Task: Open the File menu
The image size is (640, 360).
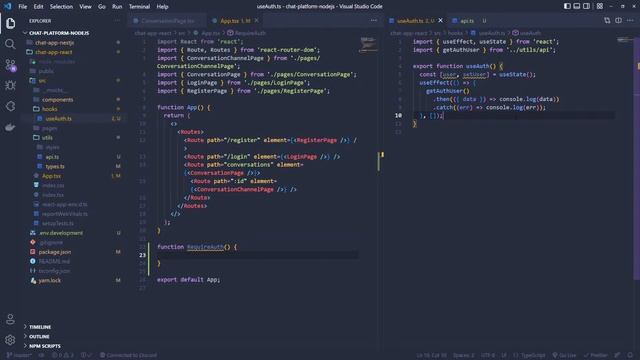Action: click(23, 7)
